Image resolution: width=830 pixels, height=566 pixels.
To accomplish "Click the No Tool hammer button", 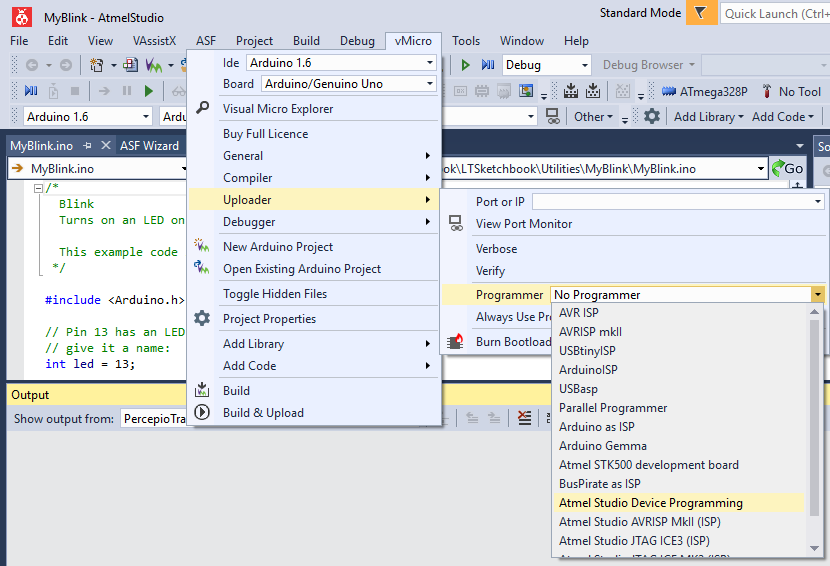I will click(x=791, y=92).
